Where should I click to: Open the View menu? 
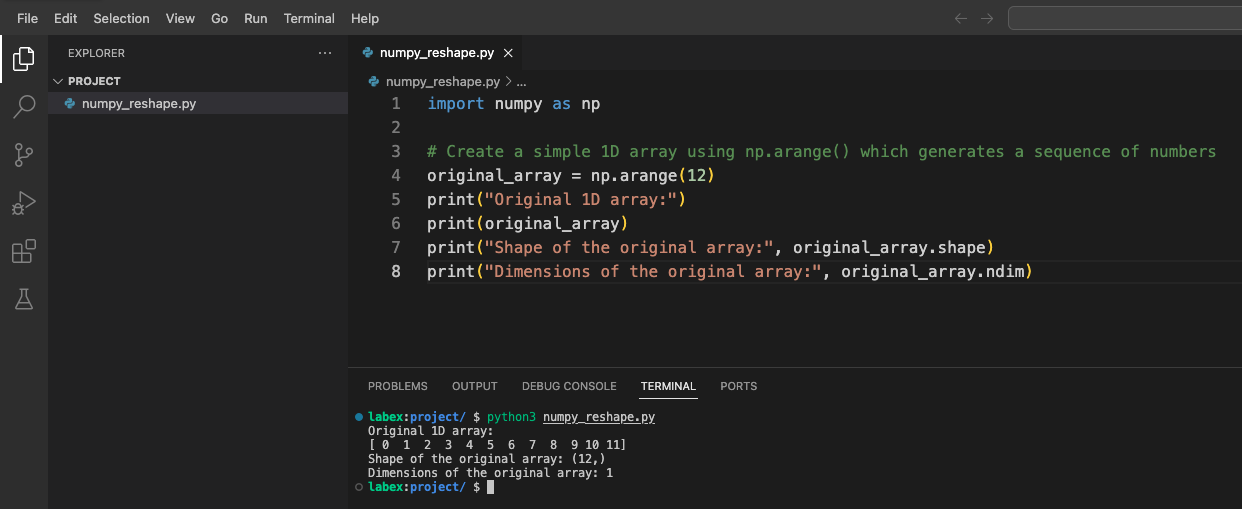click(180, 18)
